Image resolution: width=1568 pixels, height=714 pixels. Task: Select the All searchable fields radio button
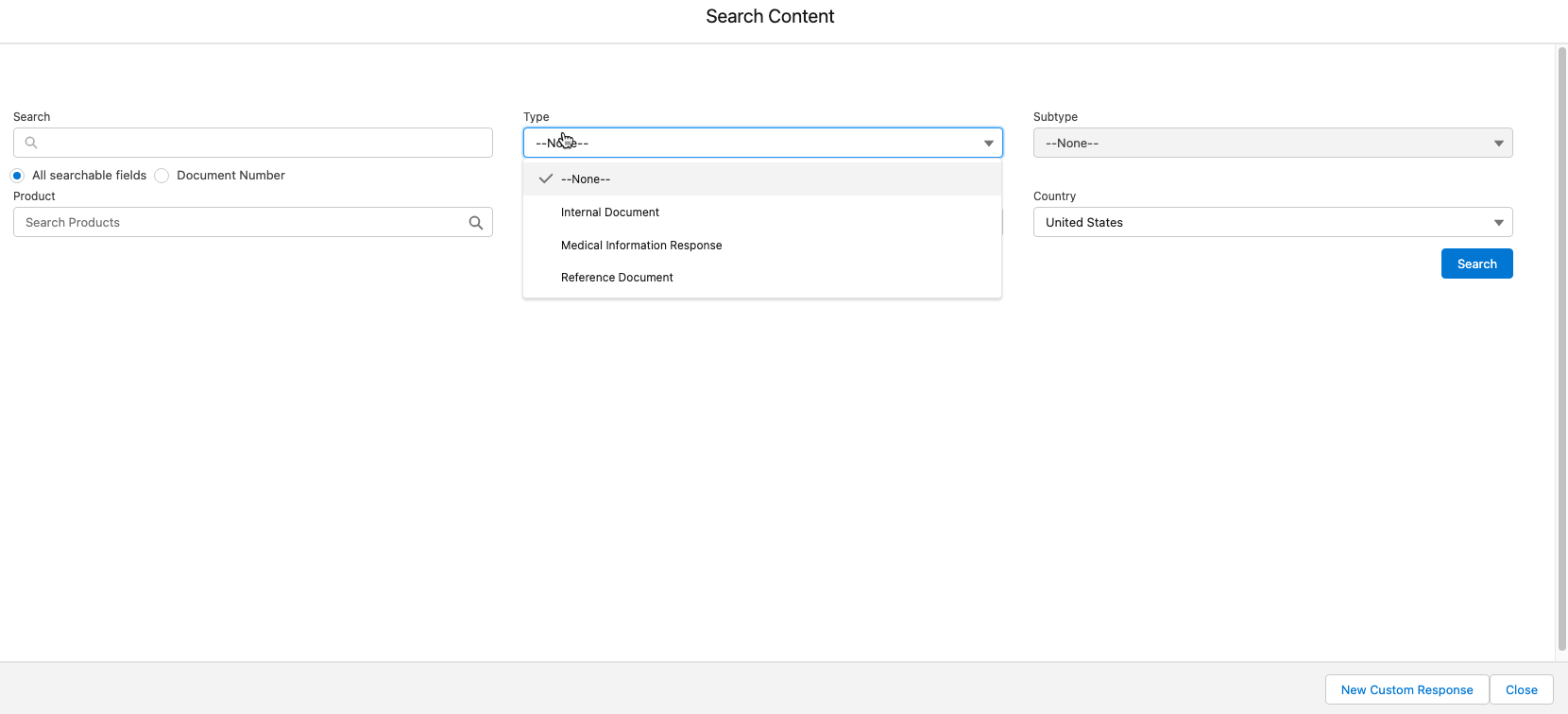point(17,176)
